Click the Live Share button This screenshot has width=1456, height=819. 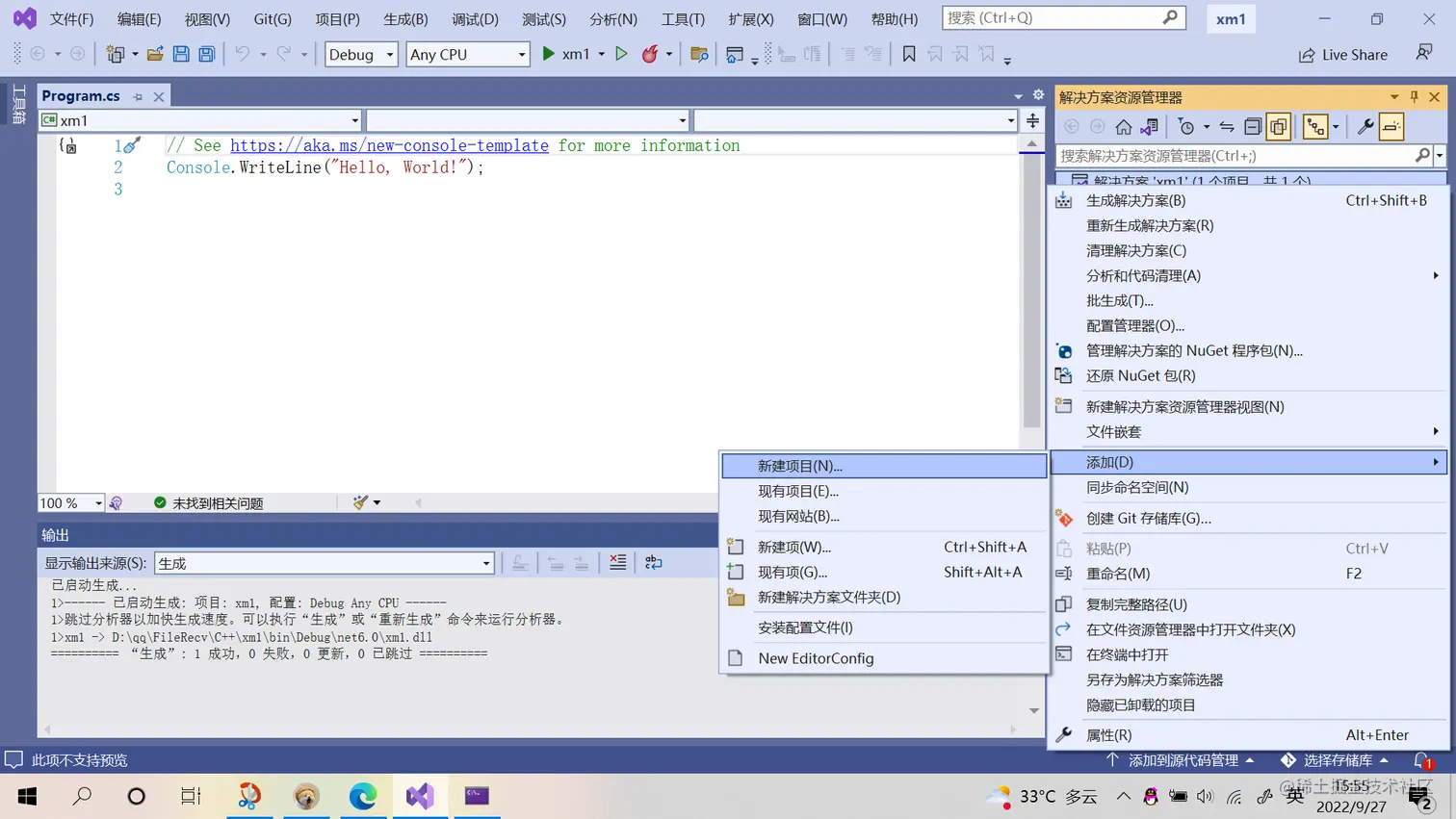click(1343, 55)
